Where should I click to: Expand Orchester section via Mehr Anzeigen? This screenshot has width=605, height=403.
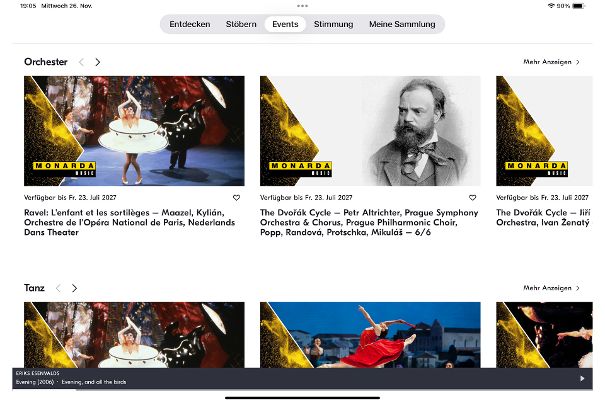pyautogui.click(x=551, y=62)
